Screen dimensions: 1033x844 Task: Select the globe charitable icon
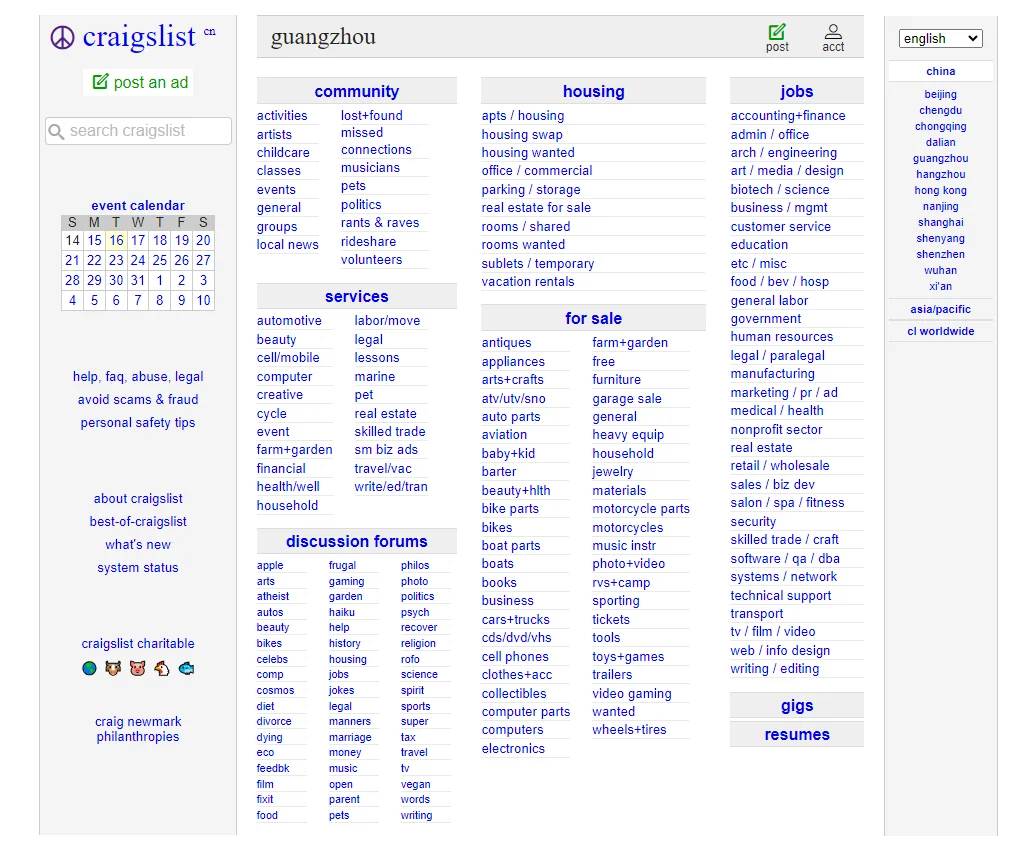pyautogui.click(x=89, y=668)
